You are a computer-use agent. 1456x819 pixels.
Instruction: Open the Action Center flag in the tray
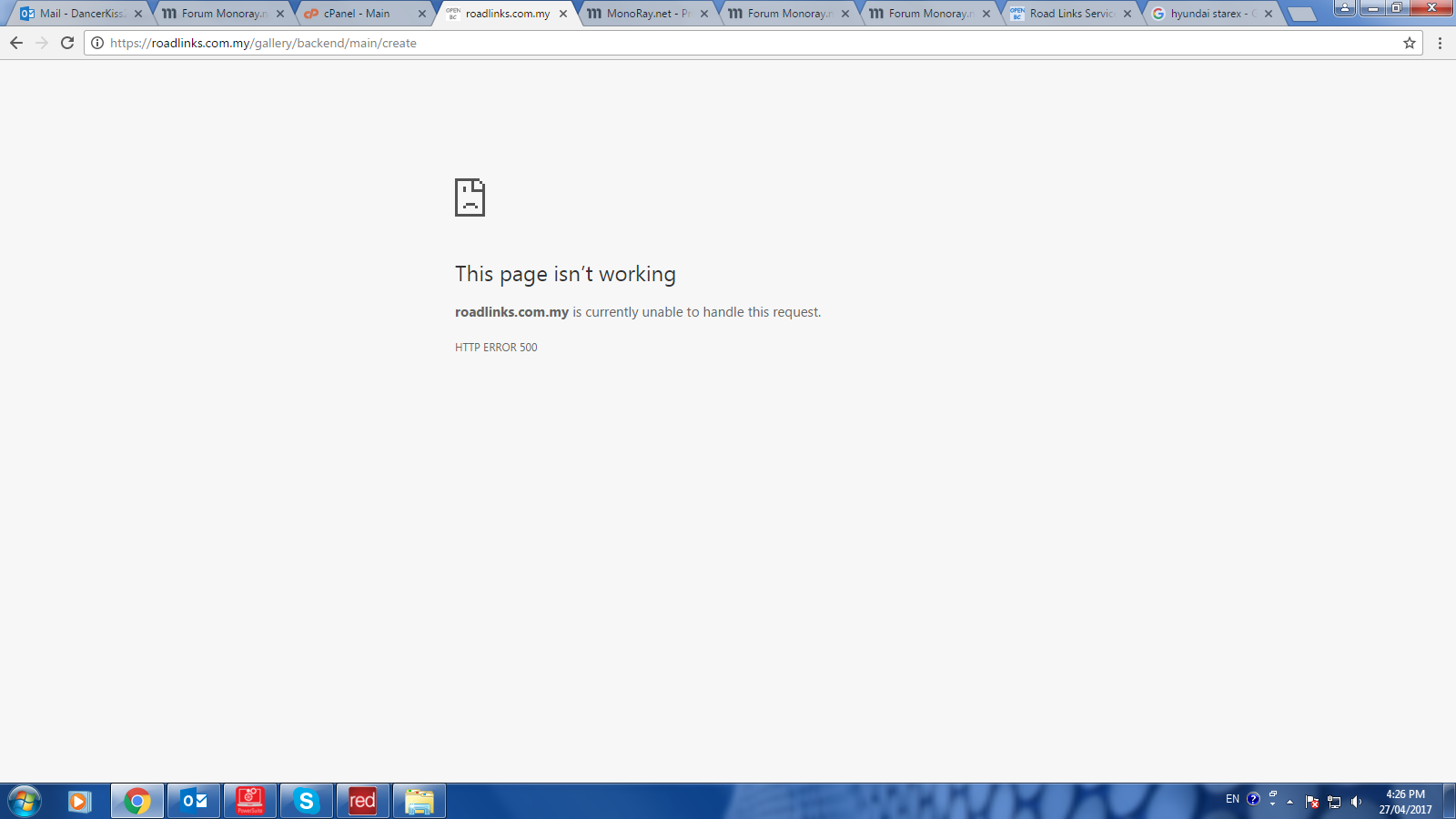(1312, 803)
